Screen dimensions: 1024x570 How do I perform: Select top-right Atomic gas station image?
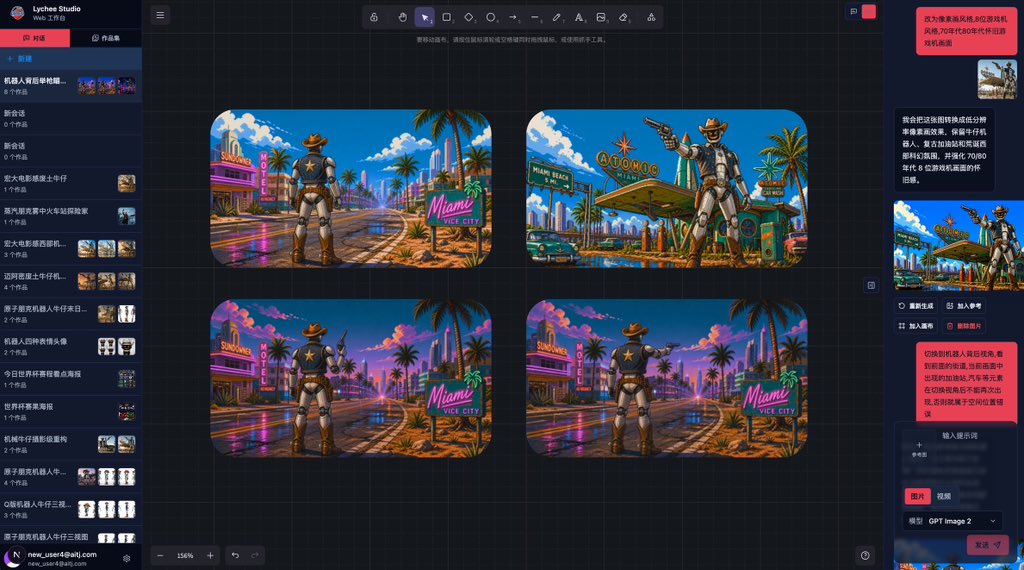click(667, 188)
